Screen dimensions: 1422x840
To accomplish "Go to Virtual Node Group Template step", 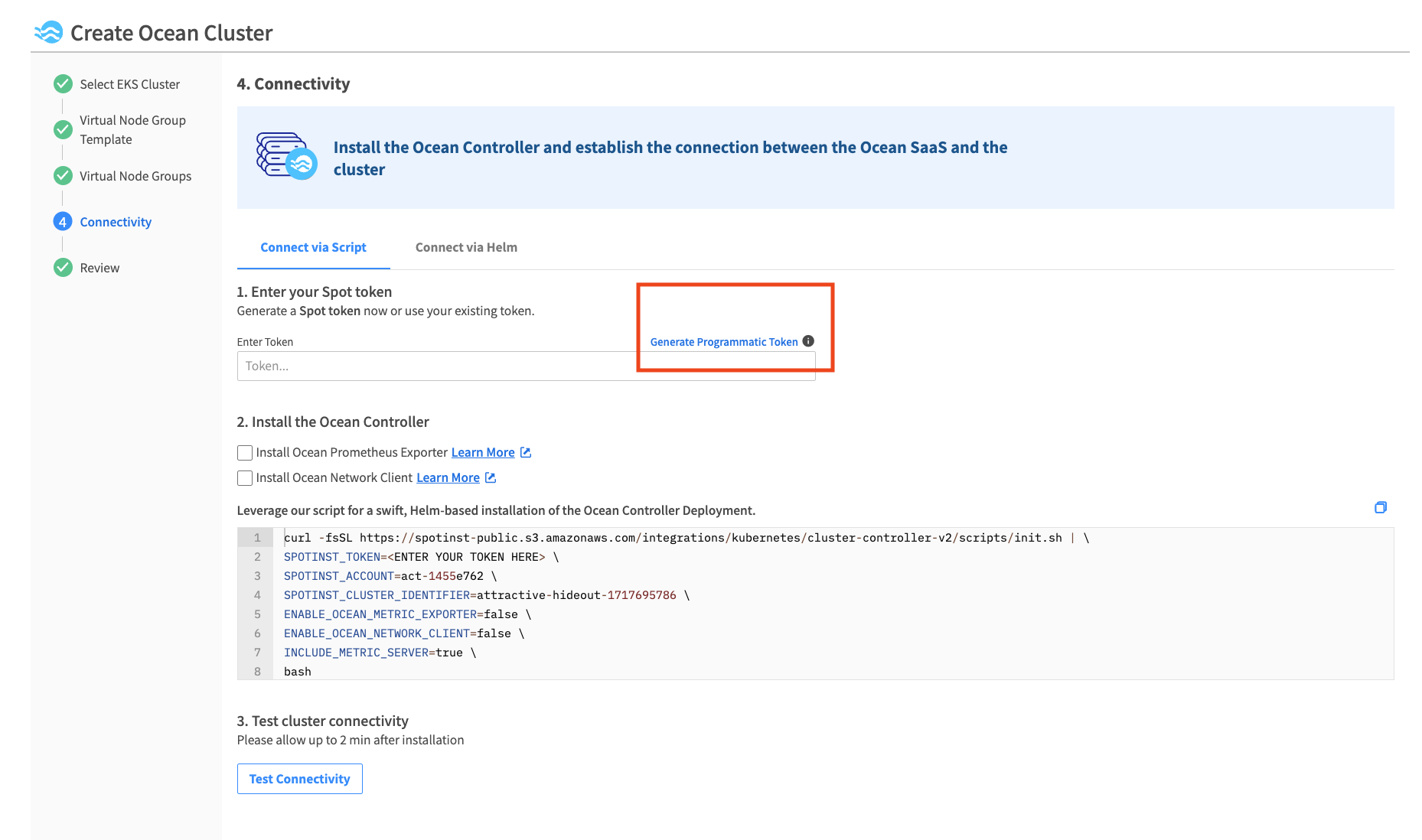I will coord(132,129).
